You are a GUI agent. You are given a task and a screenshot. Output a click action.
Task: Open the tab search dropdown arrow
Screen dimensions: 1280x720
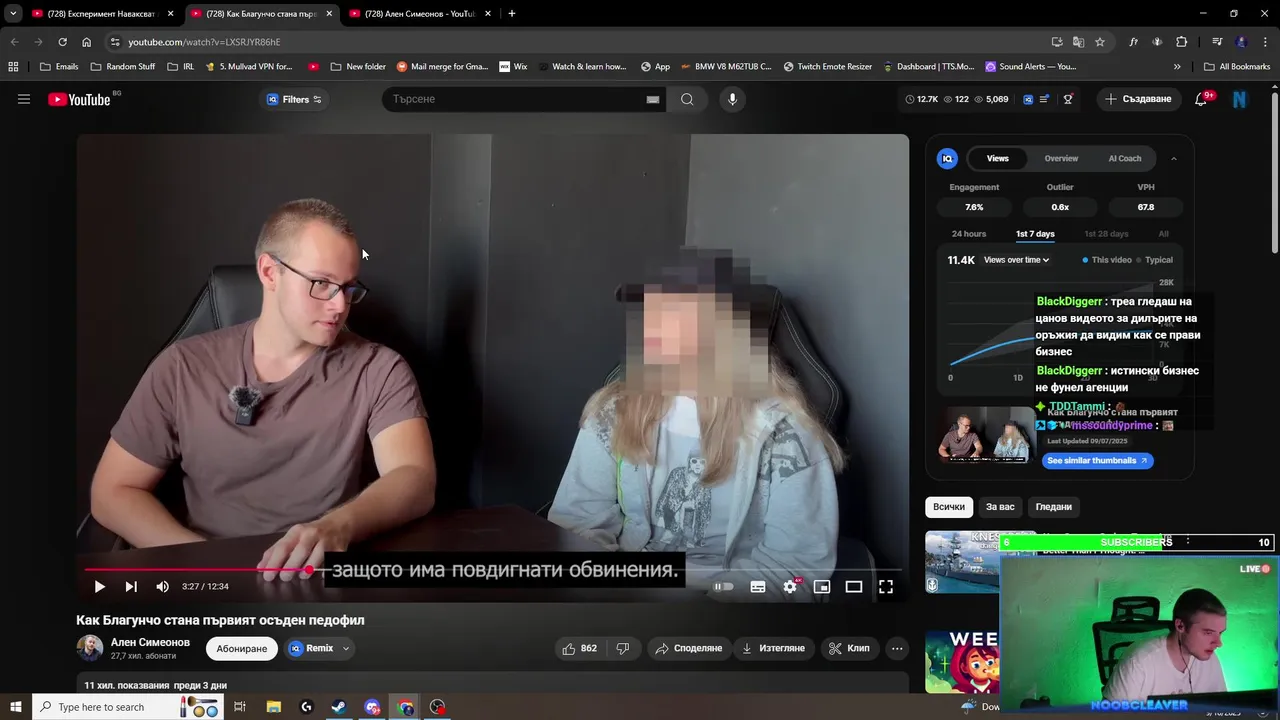[13, 14]
